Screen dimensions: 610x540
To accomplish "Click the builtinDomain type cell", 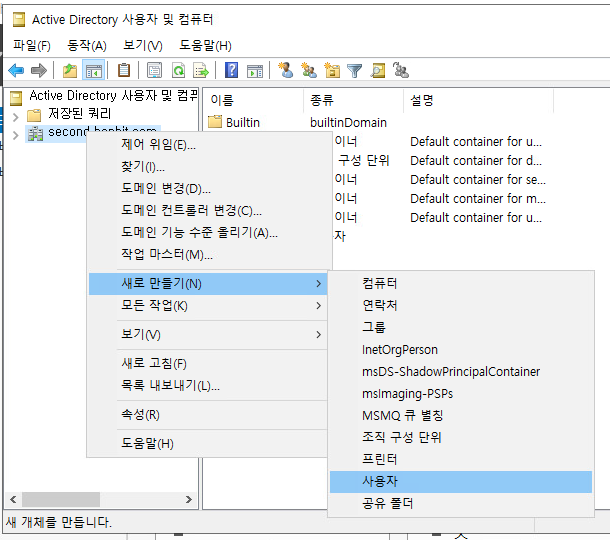I will [x=348, y=123].
